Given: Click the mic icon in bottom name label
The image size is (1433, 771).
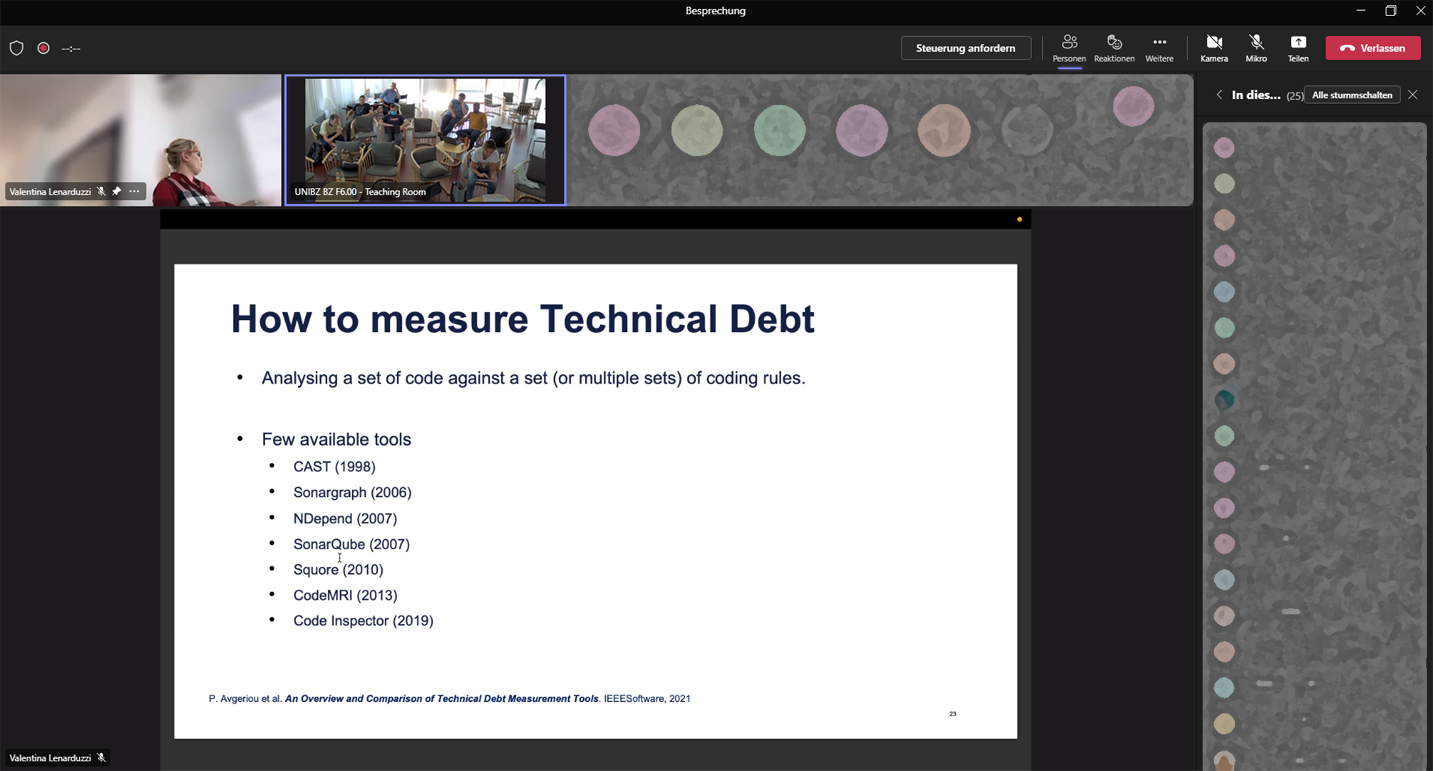Looking at the screenshot, I should [x=101, y=758].
